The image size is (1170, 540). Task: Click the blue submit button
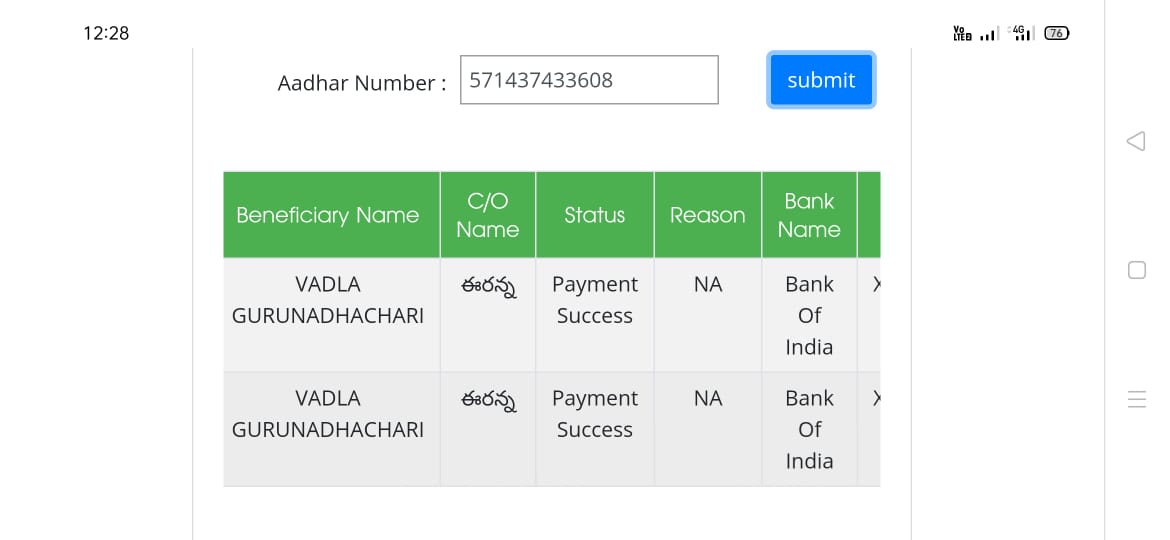821,80
